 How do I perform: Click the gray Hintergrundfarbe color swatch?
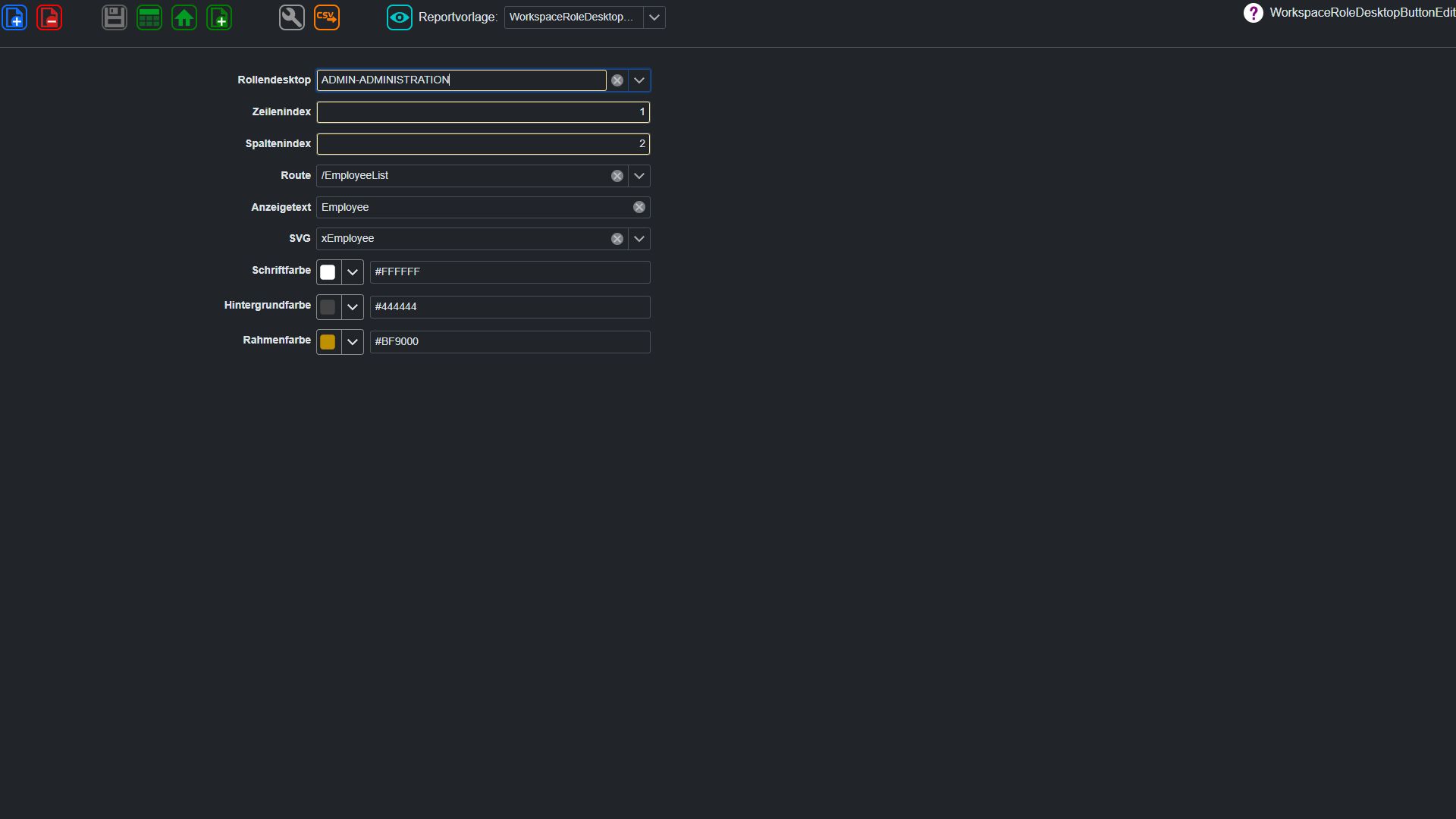(328, 307)
